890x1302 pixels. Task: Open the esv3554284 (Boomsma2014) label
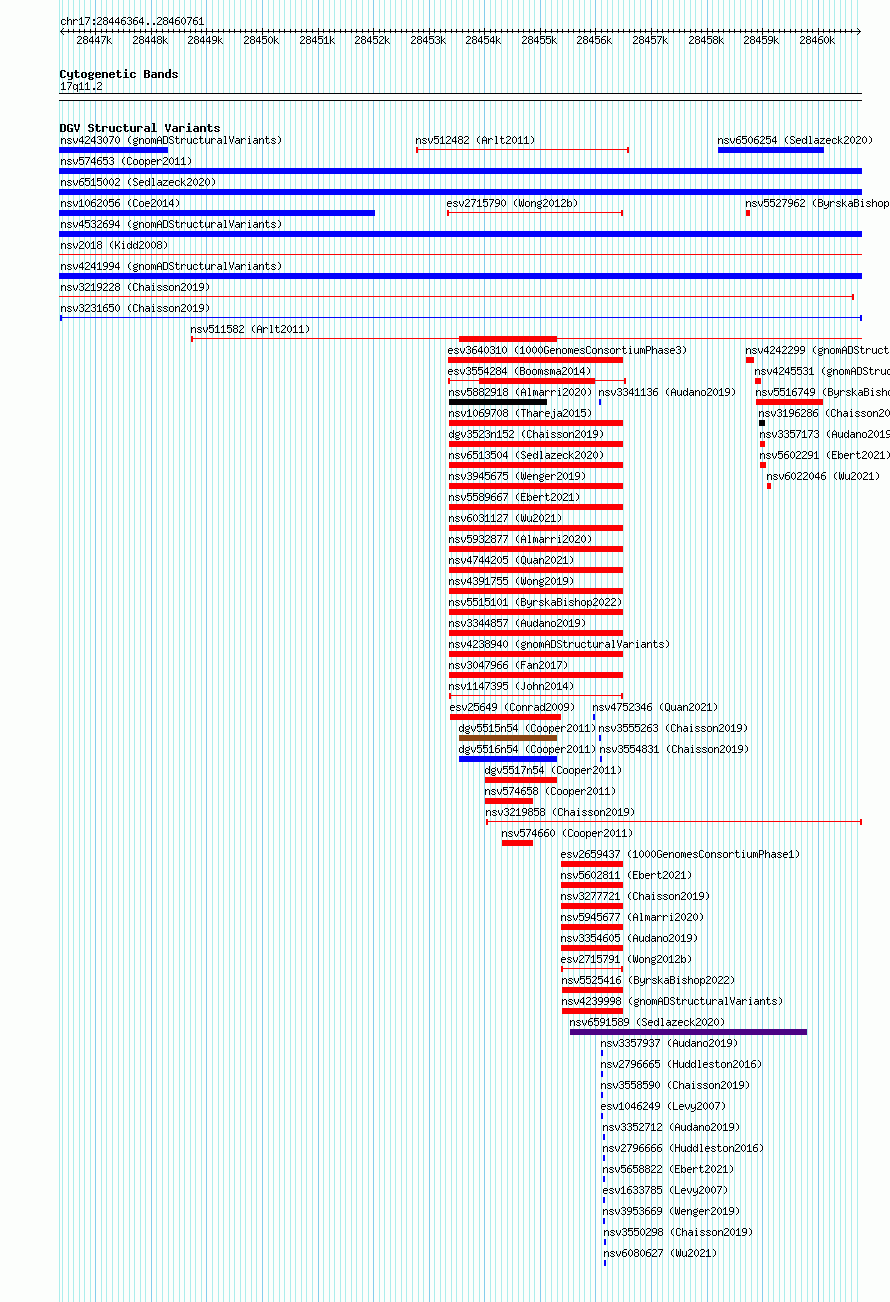pyautogui.click(x=519, y=371)
